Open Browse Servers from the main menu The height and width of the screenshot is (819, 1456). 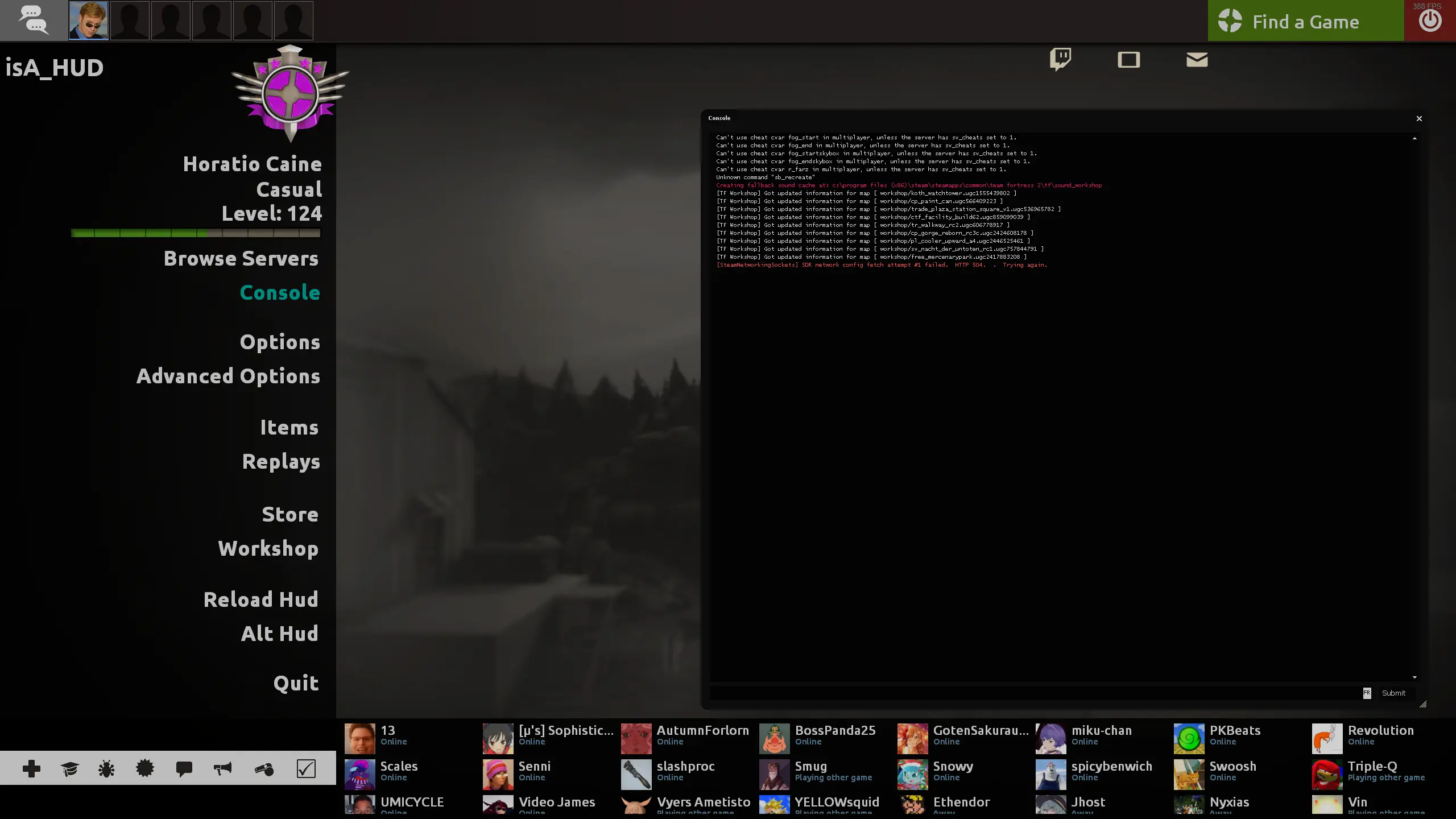tap(241, 259)
